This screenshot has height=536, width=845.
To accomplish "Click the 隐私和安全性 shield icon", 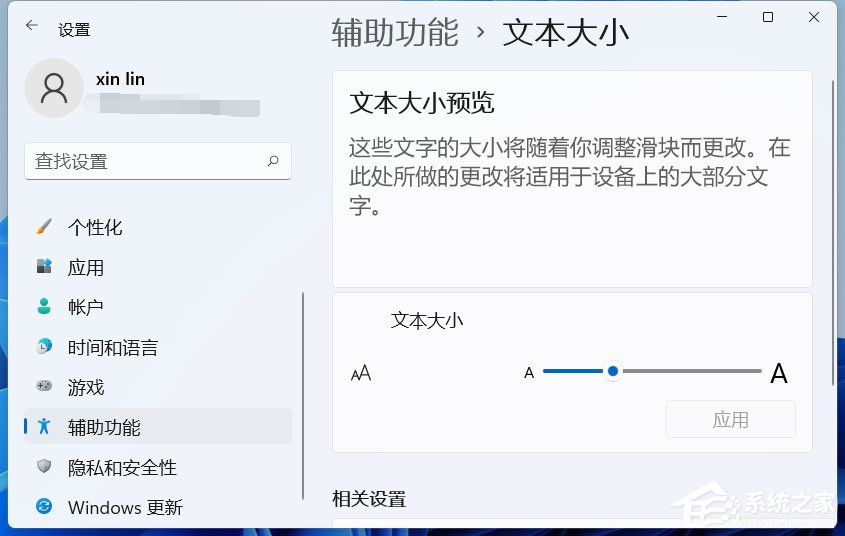I will pyautogui.click(x=44, y=467).
